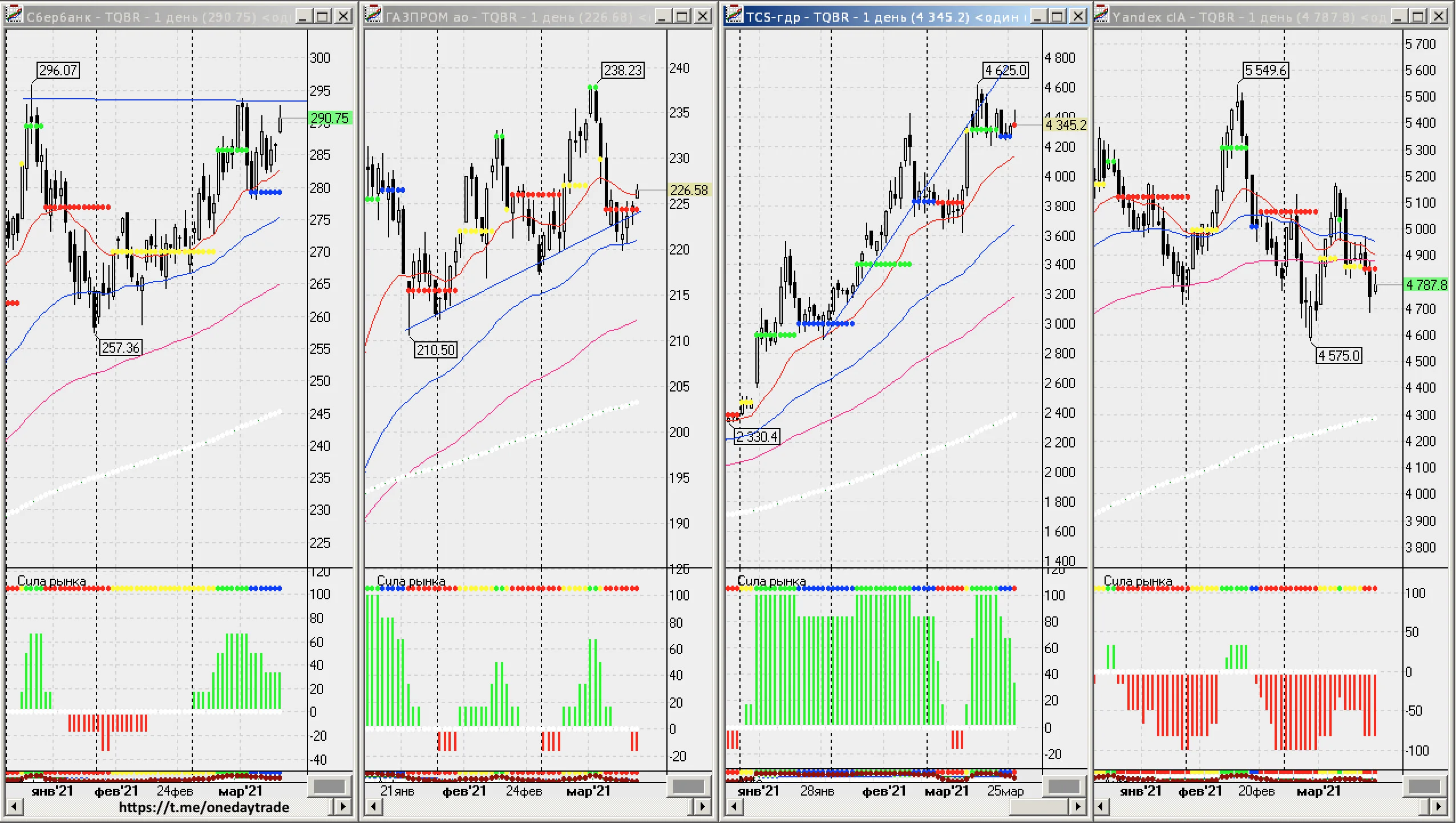Minimize the ГАЗПРОМ ао chart window
The height and width of the screenshot is (823, 1456).
coord(662,16)
